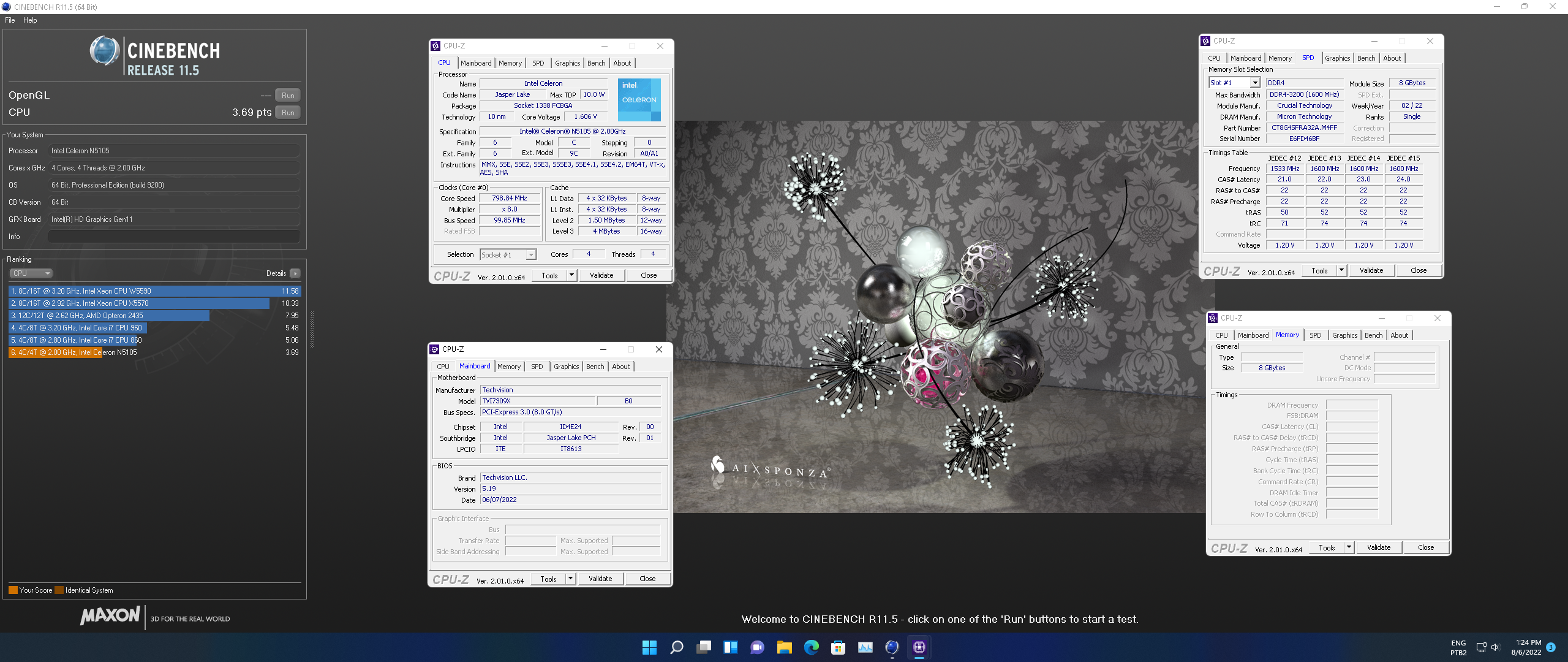
Task: Click the rendered scene image
Action: click(940, 317)
